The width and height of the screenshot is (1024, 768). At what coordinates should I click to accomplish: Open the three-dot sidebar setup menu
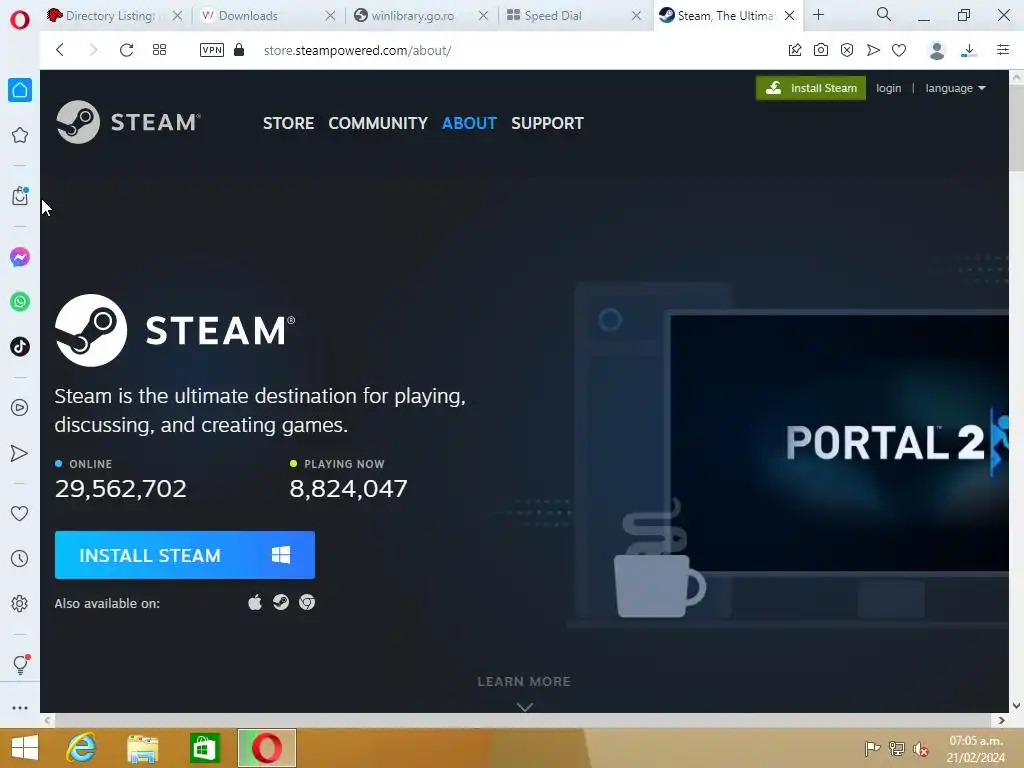click(x=20, y=708)
